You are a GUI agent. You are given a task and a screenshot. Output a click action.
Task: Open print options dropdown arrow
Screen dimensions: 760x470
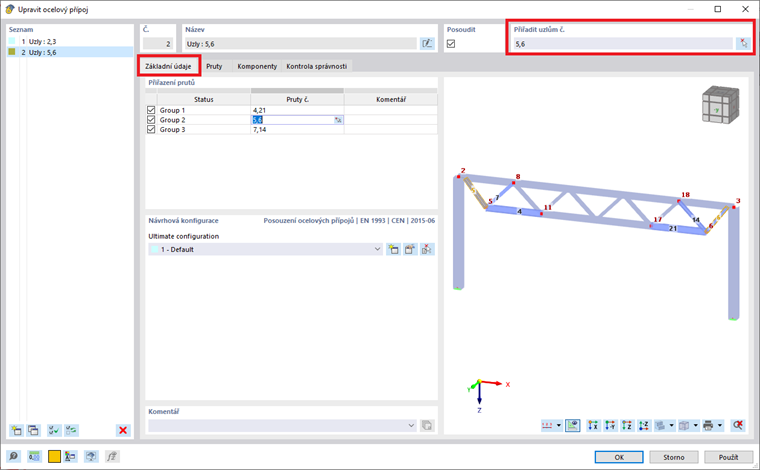720,425
